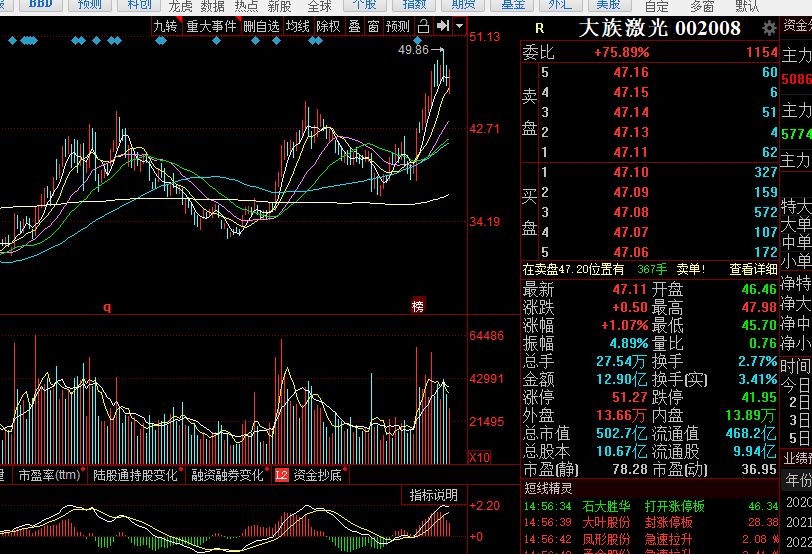
Task: Click the lock icon in chart toolbar
Action: point(423,26)
